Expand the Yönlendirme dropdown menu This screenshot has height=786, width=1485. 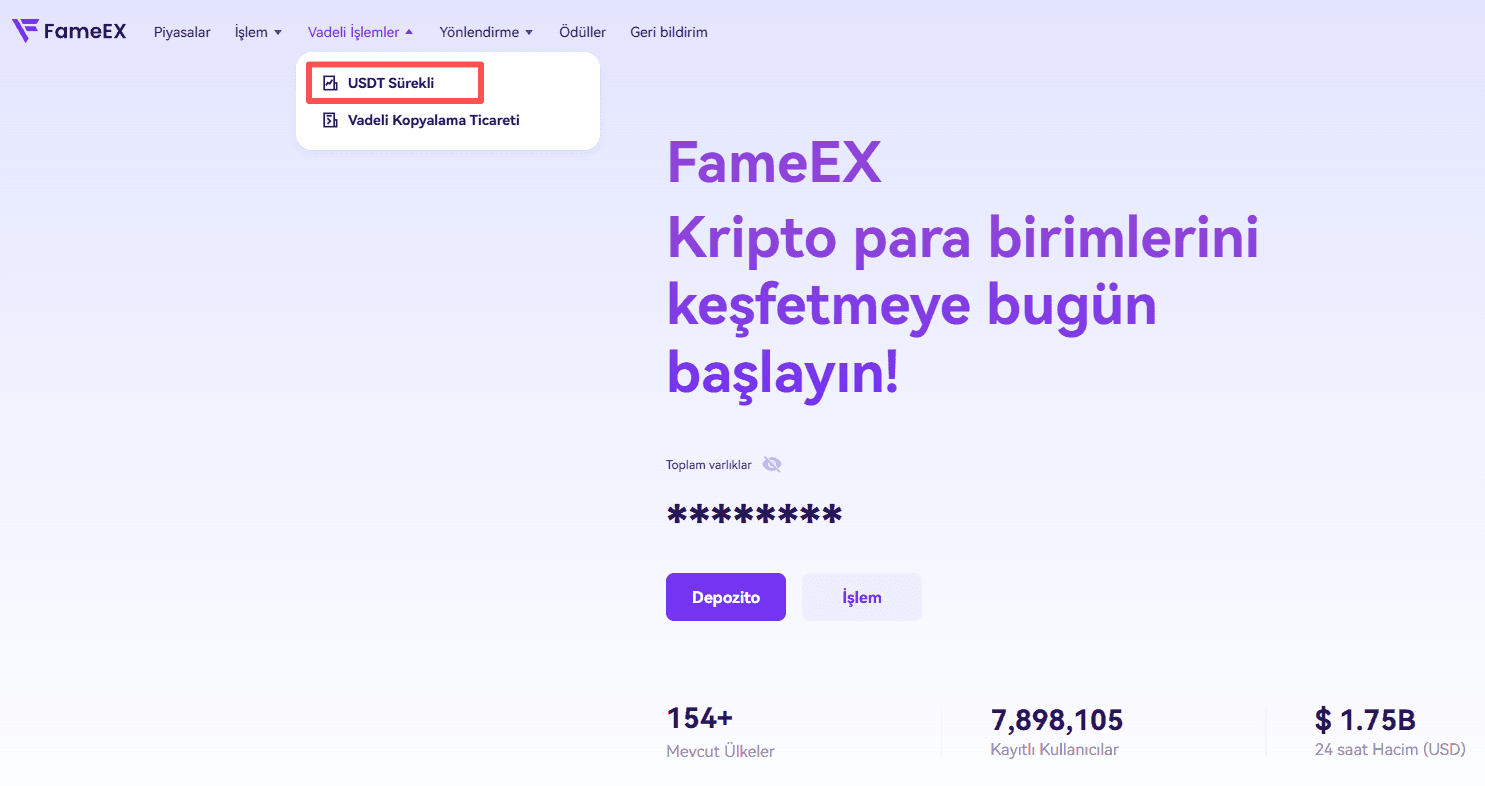point(486,32)
